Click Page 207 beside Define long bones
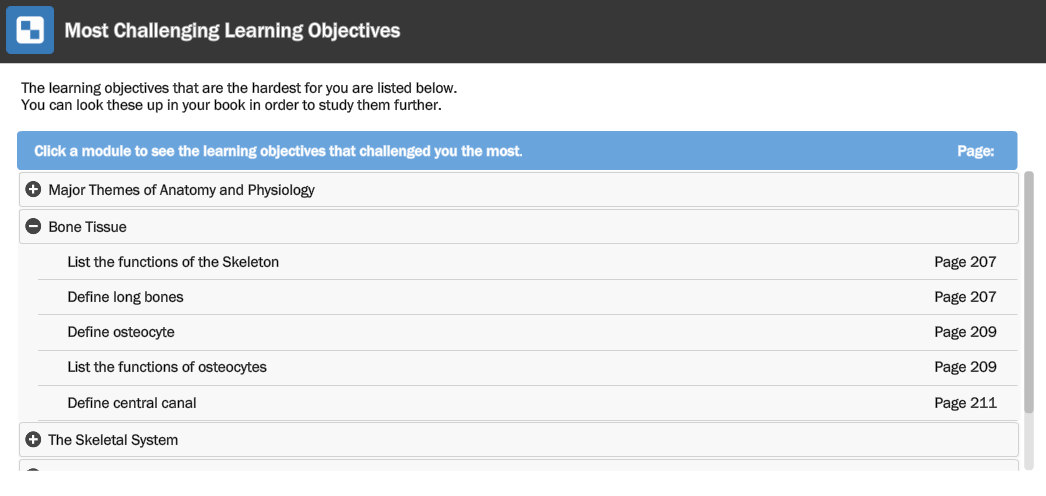The height and width of the screenshot is (496, 1046). click(x=965, y=297)
